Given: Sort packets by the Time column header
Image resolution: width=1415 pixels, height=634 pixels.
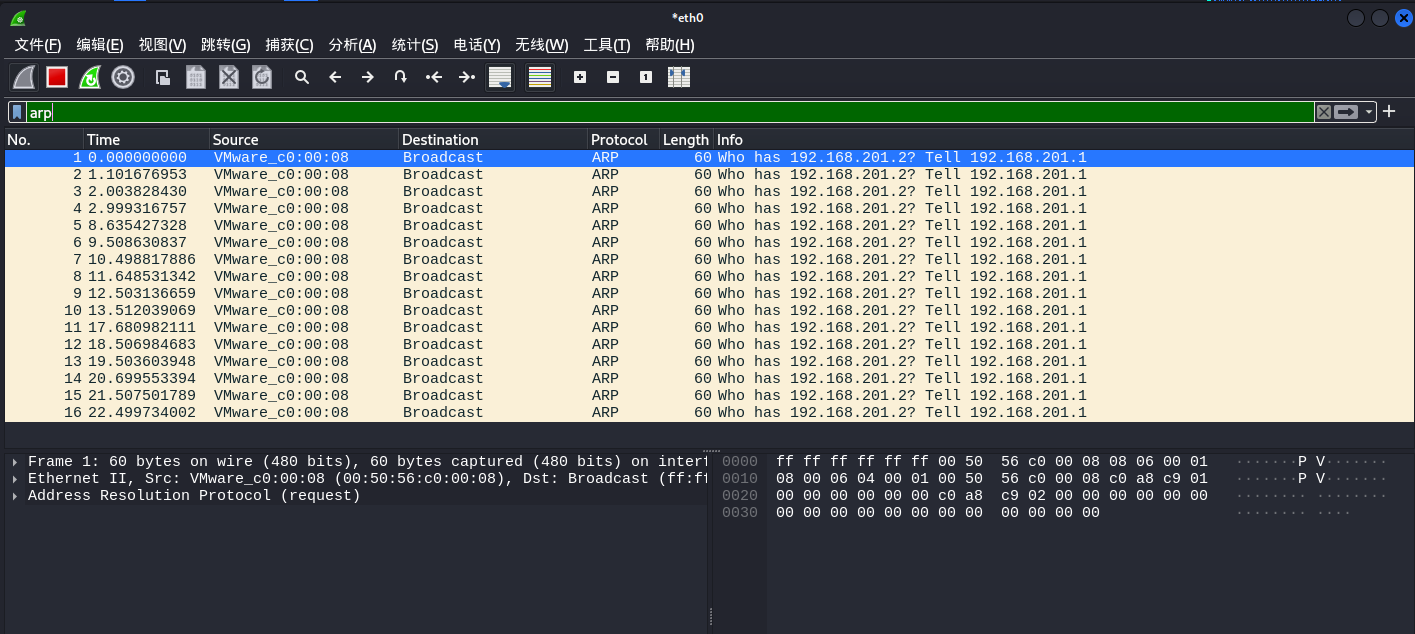Looking at the screenshot, I should (x=146, y=140).
